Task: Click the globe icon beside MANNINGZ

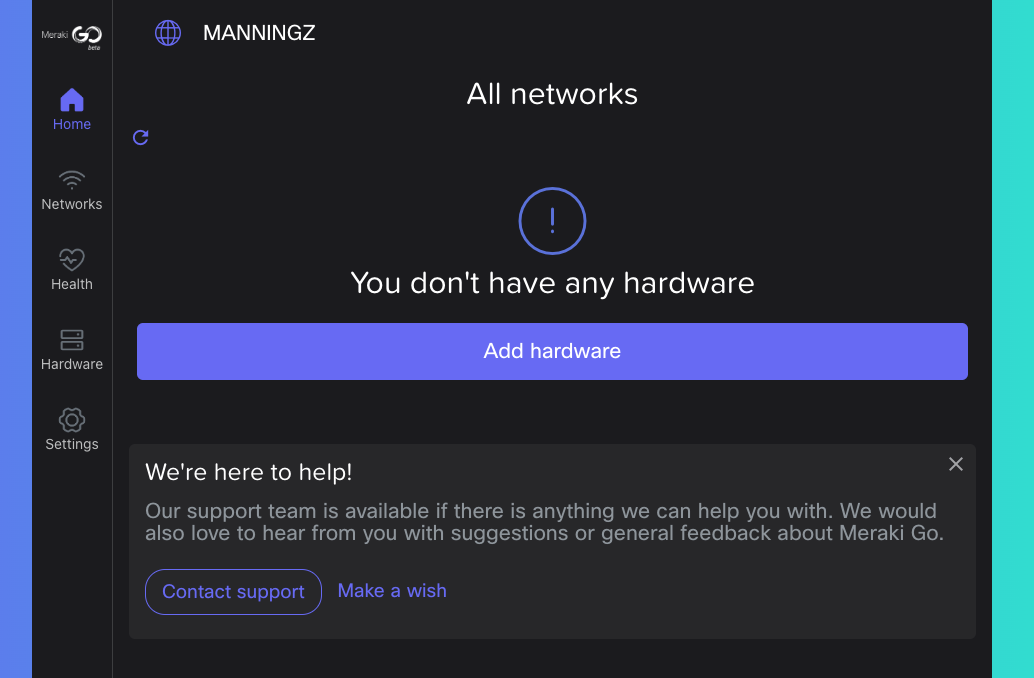Action: pyautogui.click(x=168, y=33)
